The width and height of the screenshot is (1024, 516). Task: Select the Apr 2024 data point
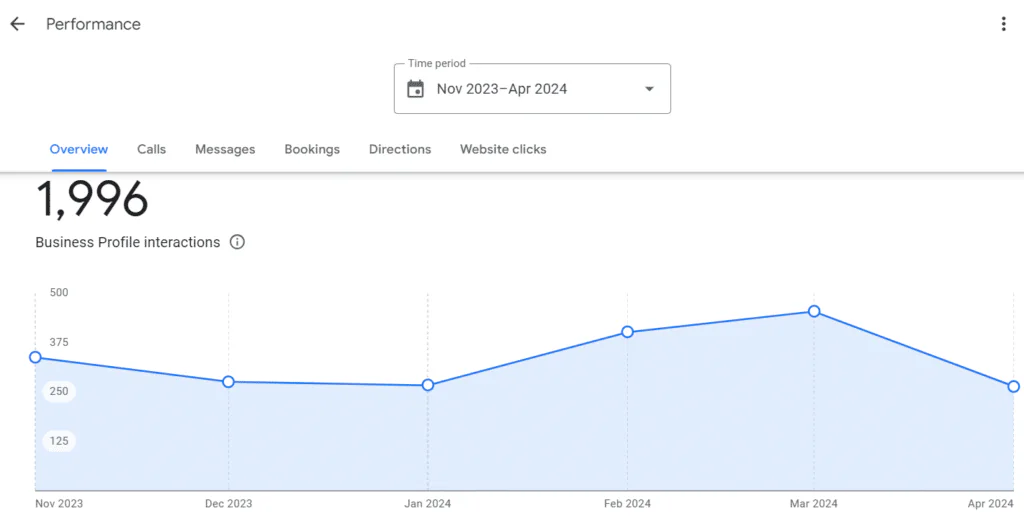point(1013,386)
